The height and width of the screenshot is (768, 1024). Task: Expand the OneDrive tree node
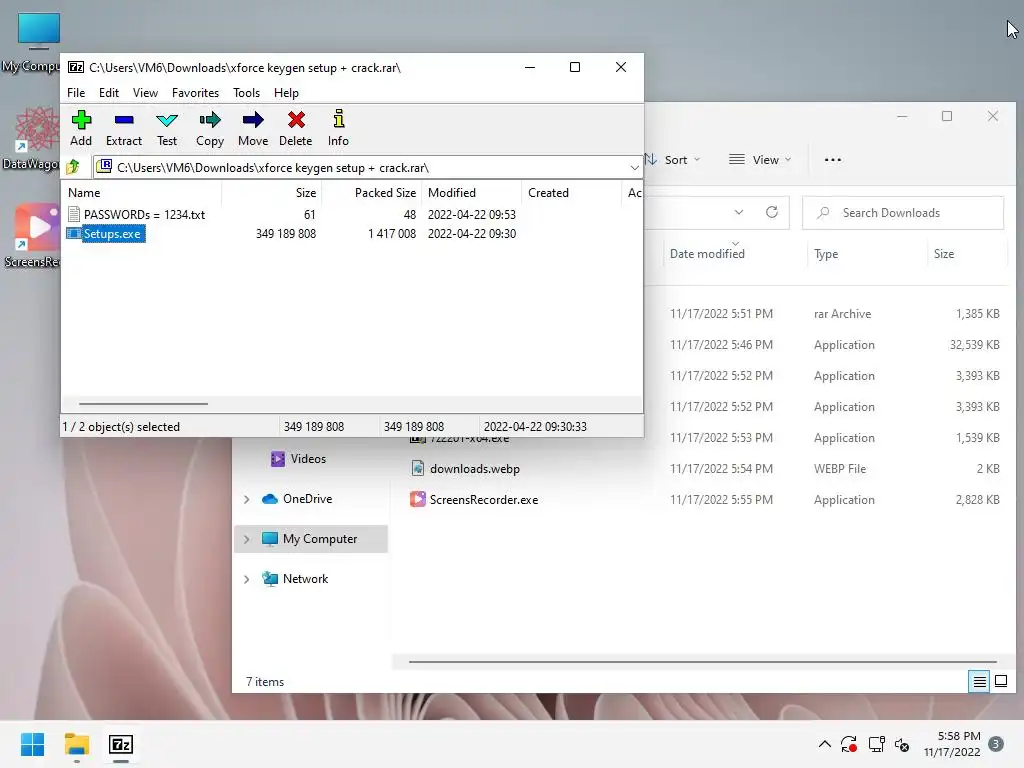pyautogui.click(x=246, y=499)
